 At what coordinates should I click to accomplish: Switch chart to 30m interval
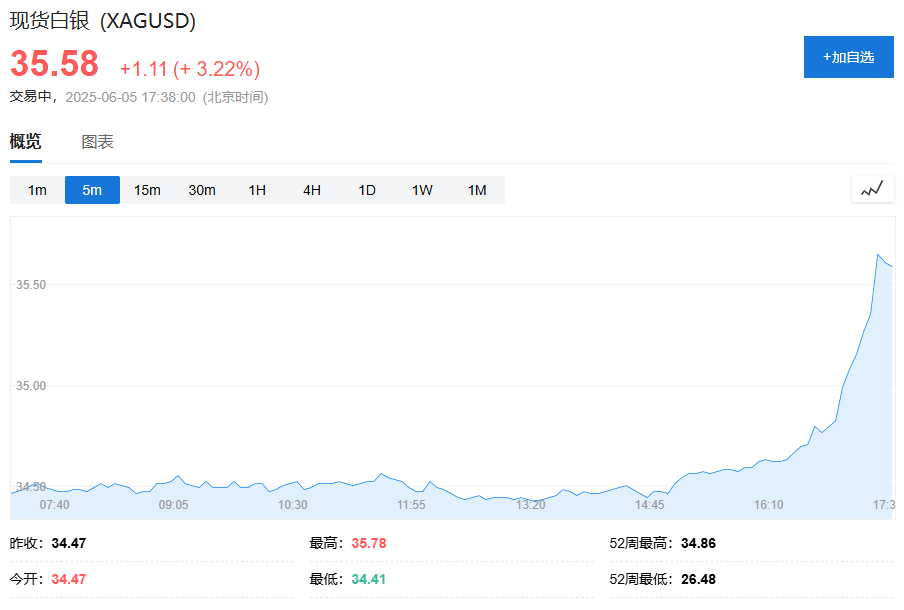point(202,190)
